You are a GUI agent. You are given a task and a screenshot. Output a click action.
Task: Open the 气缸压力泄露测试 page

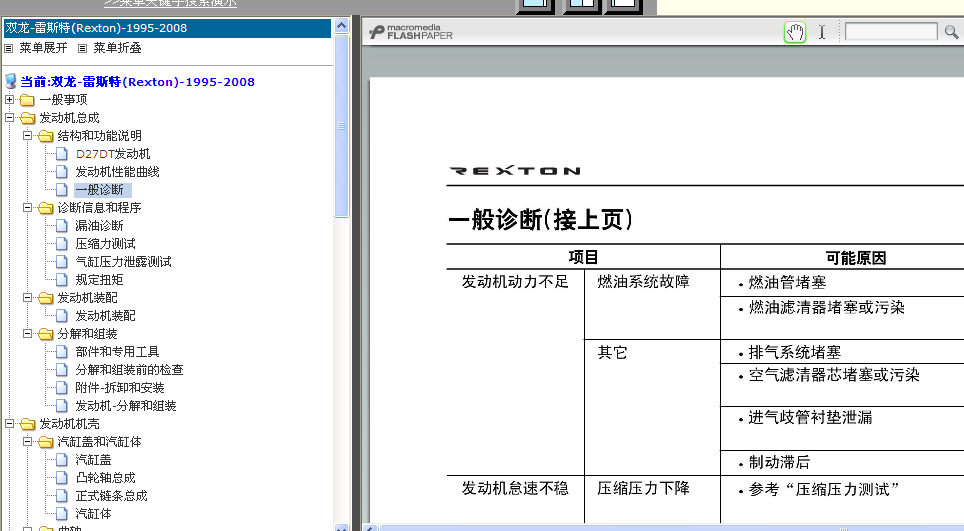coord(123,262)
